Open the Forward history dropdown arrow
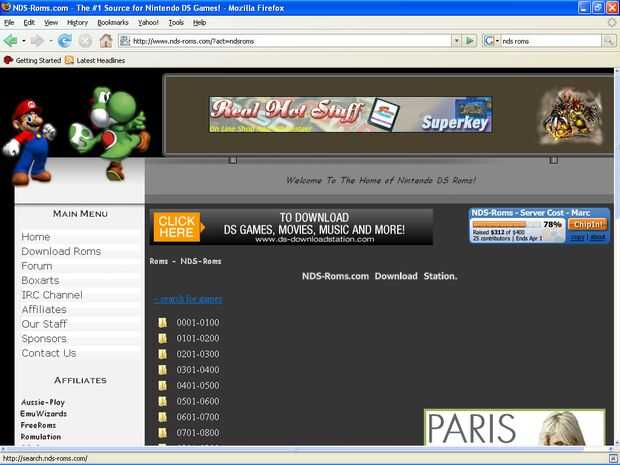This screenshot has width=620, height=465. 51,41
